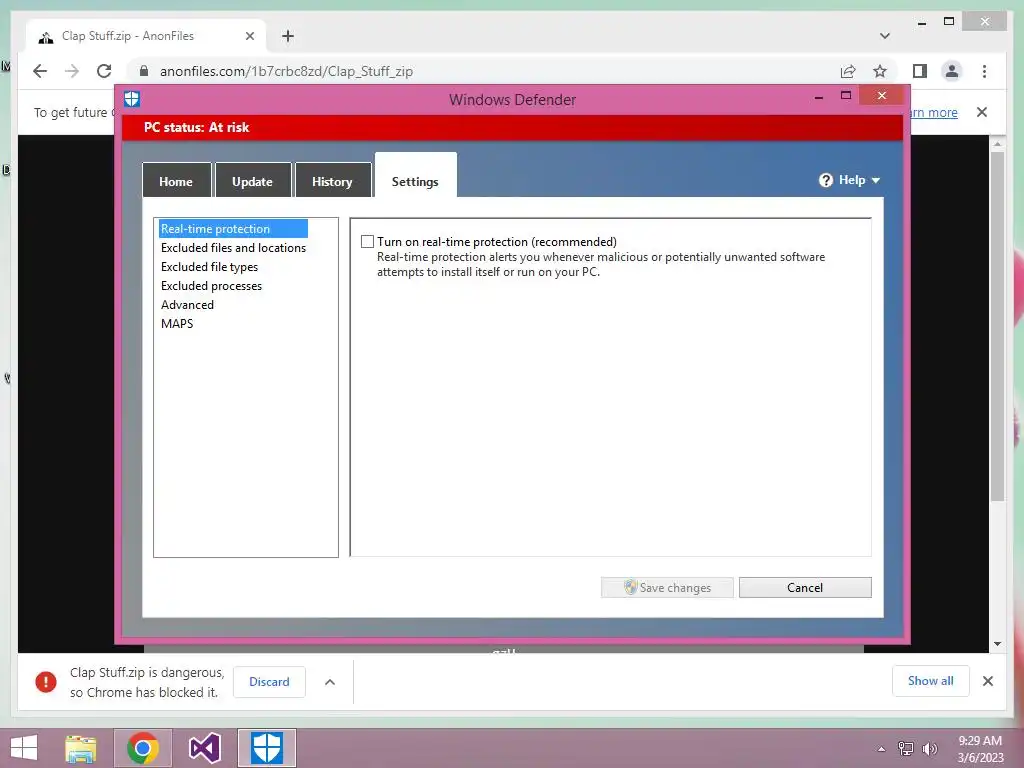The image size is (1024, 768).
Task: Click the Windows Defender shield title icon
Action: tap(132, 99)
